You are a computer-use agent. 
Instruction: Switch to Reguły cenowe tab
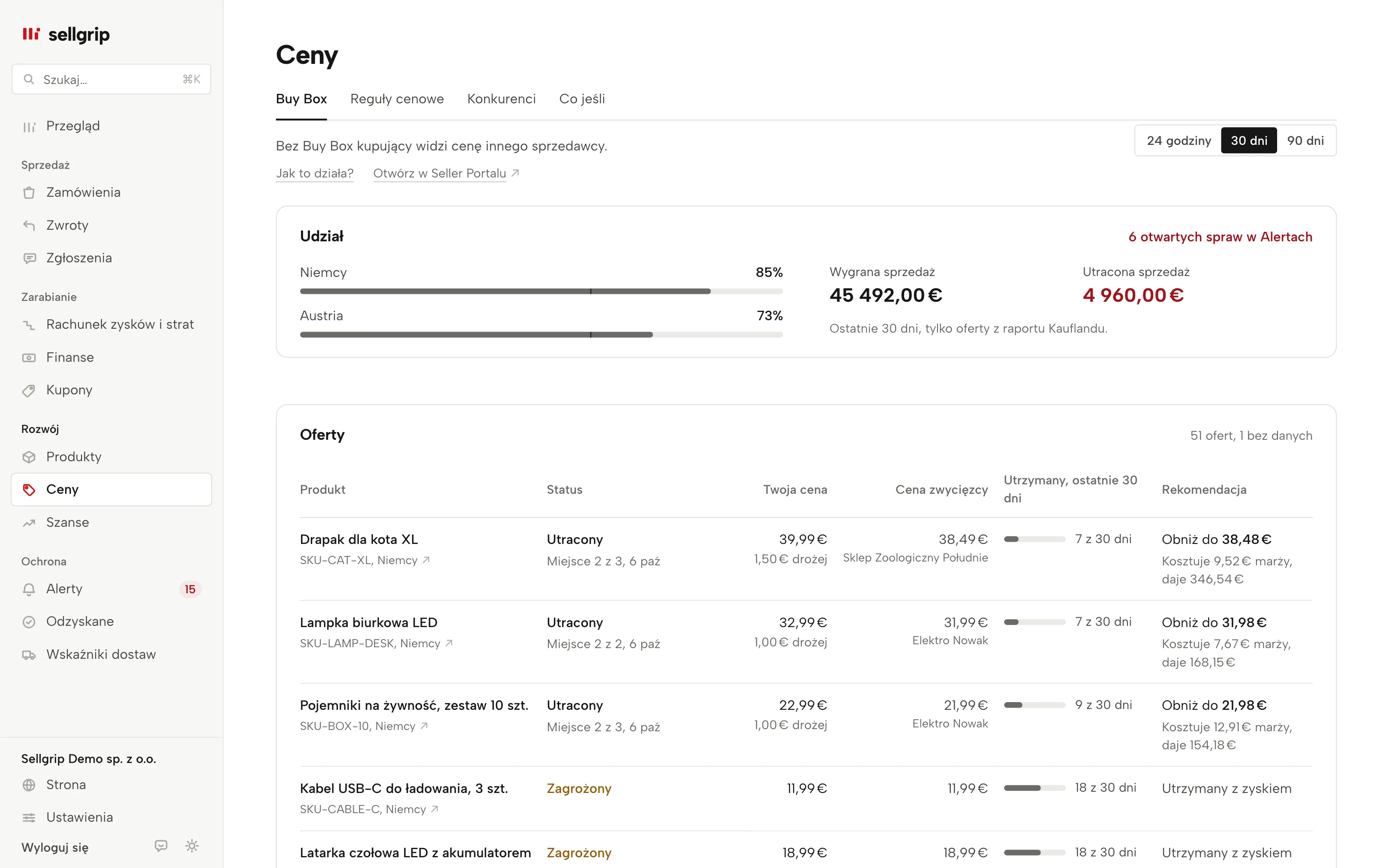point(397,99)
